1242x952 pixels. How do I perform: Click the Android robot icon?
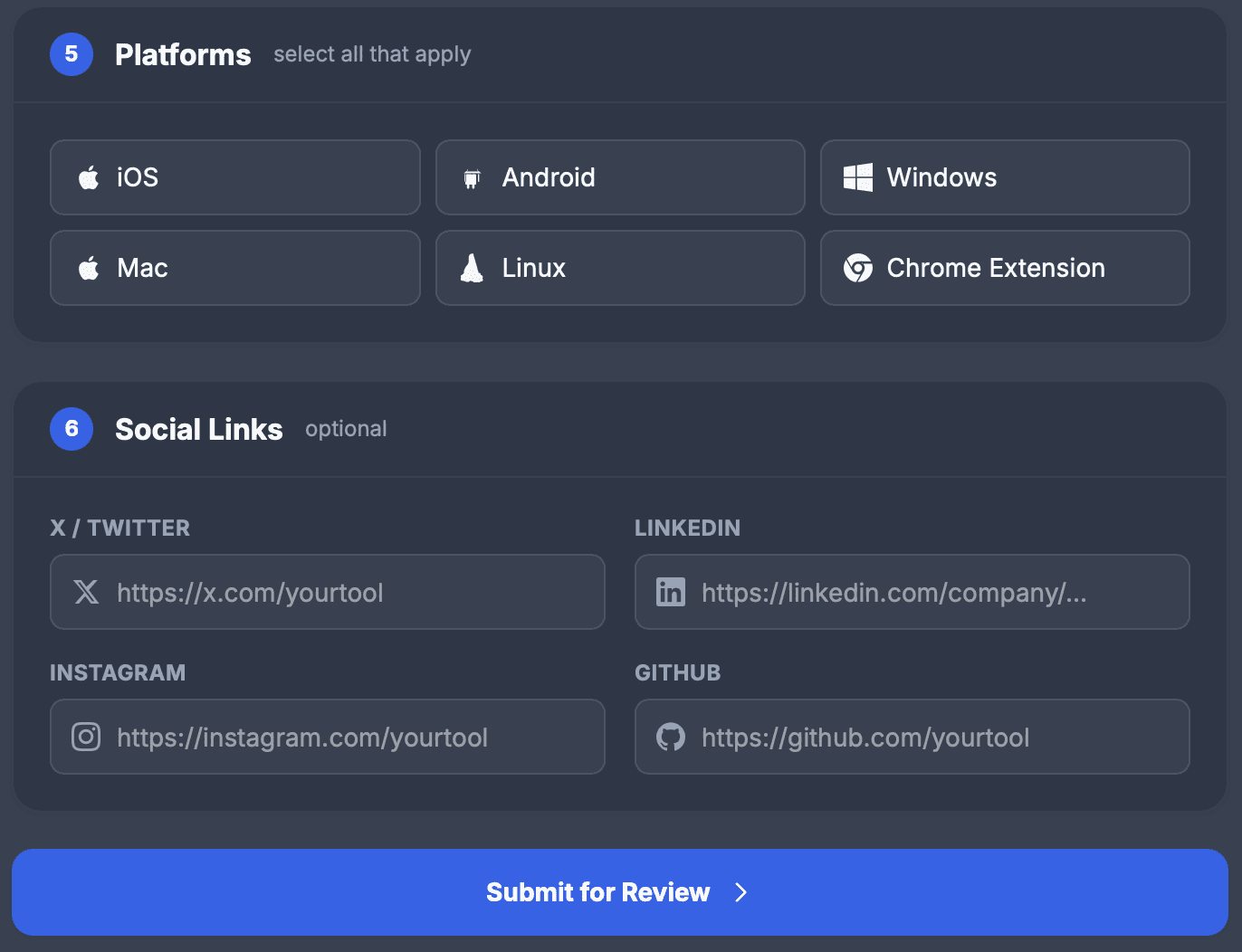point(472,179)
